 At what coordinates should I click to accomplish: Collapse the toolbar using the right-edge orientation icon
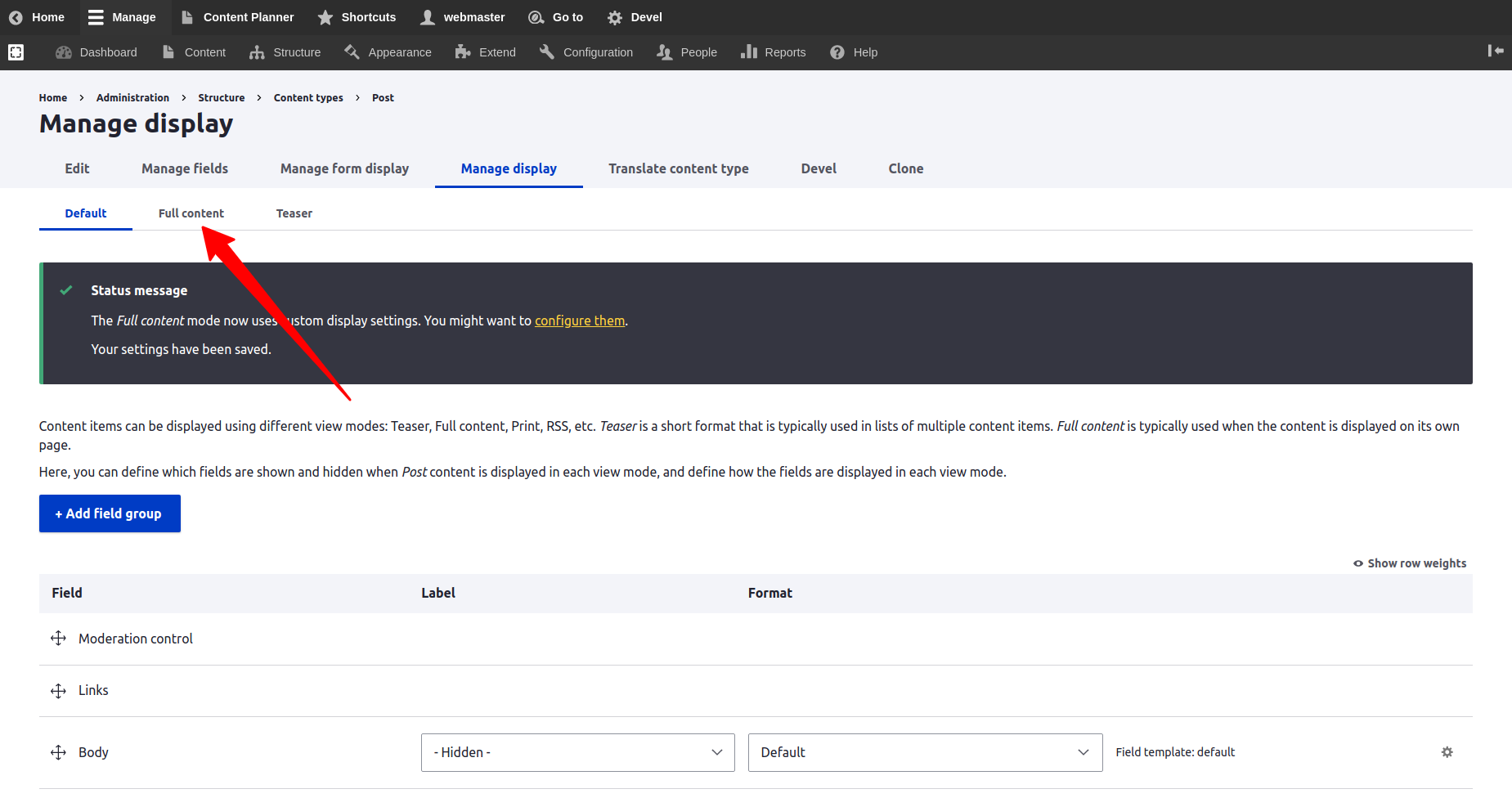[x=1495, y=51]
